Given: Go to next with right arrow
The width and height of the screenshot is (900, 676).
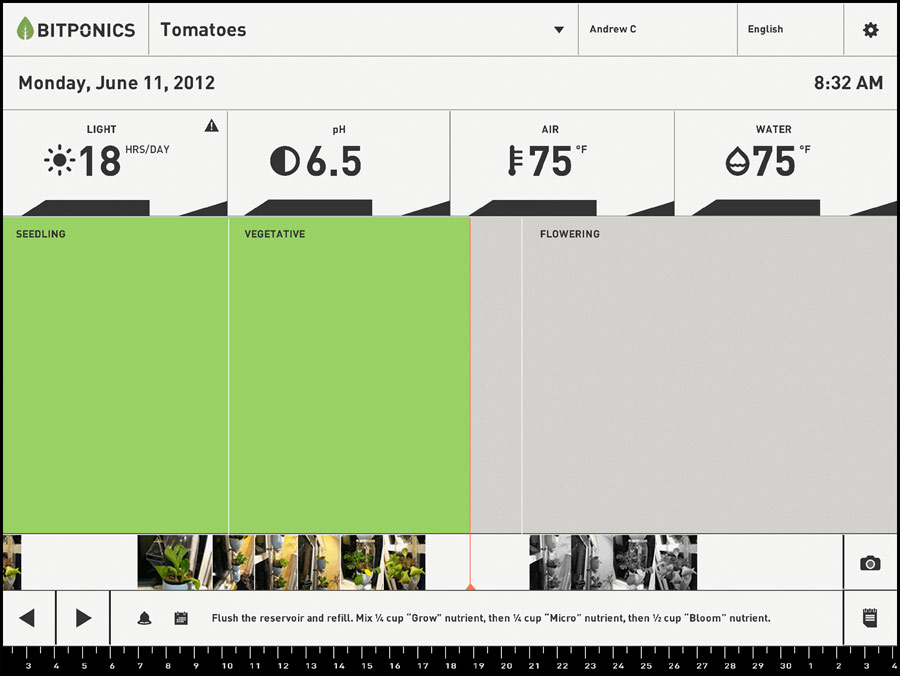Looking at the screenshot, I should click(x=83, y=618).
